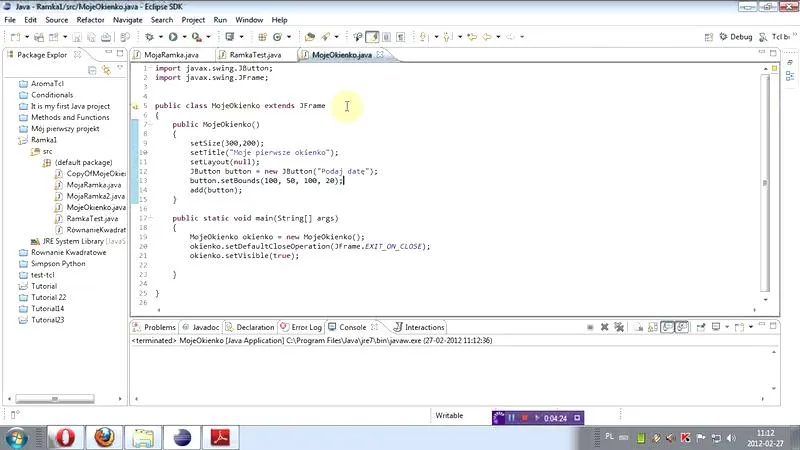Viewport: 800px width, 450px height.
Task: Open the Debug perspective button
Action: (x=736, y=37)
